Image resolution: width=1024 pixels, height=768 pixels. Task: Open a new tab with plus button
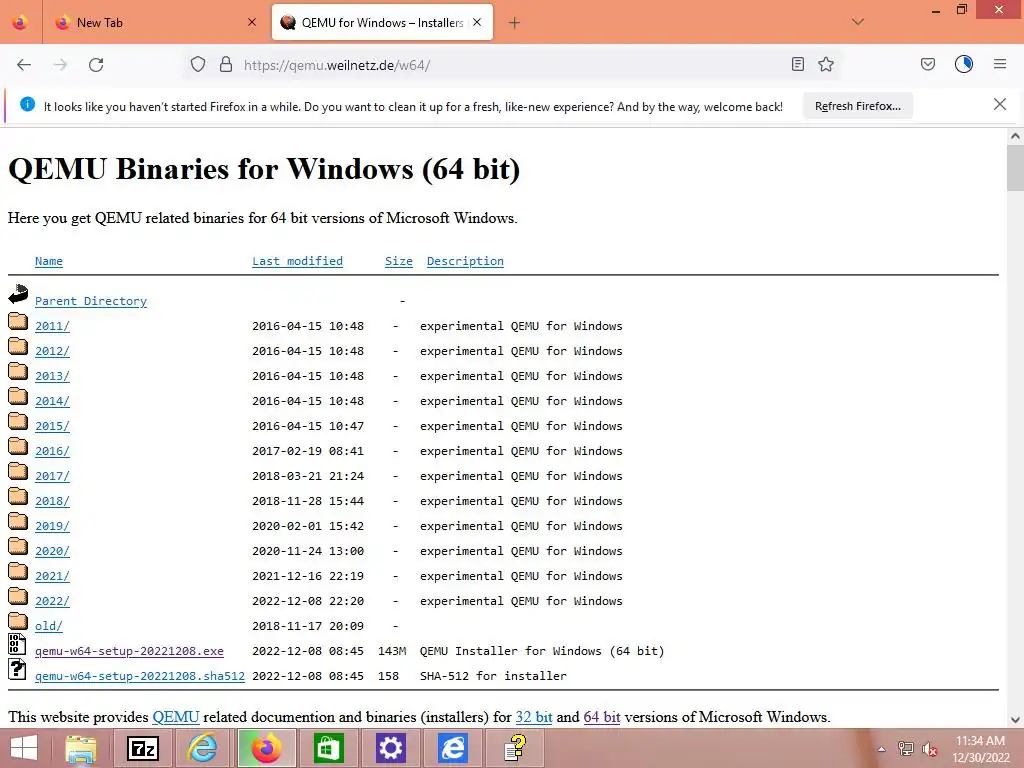515,23
